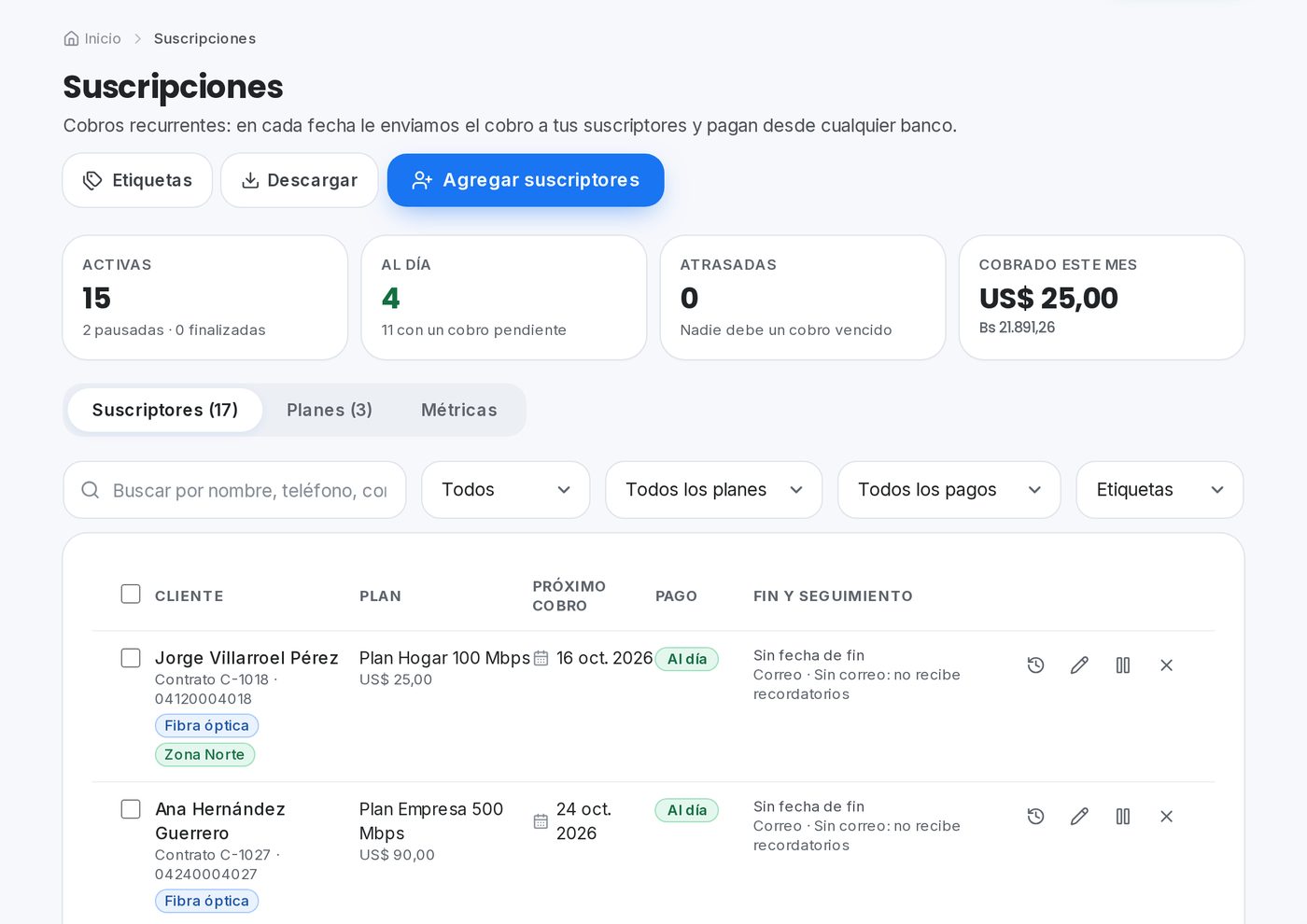
Task: Click Fibra óptica tag on Jorge's row
Action: click(206, 725)
